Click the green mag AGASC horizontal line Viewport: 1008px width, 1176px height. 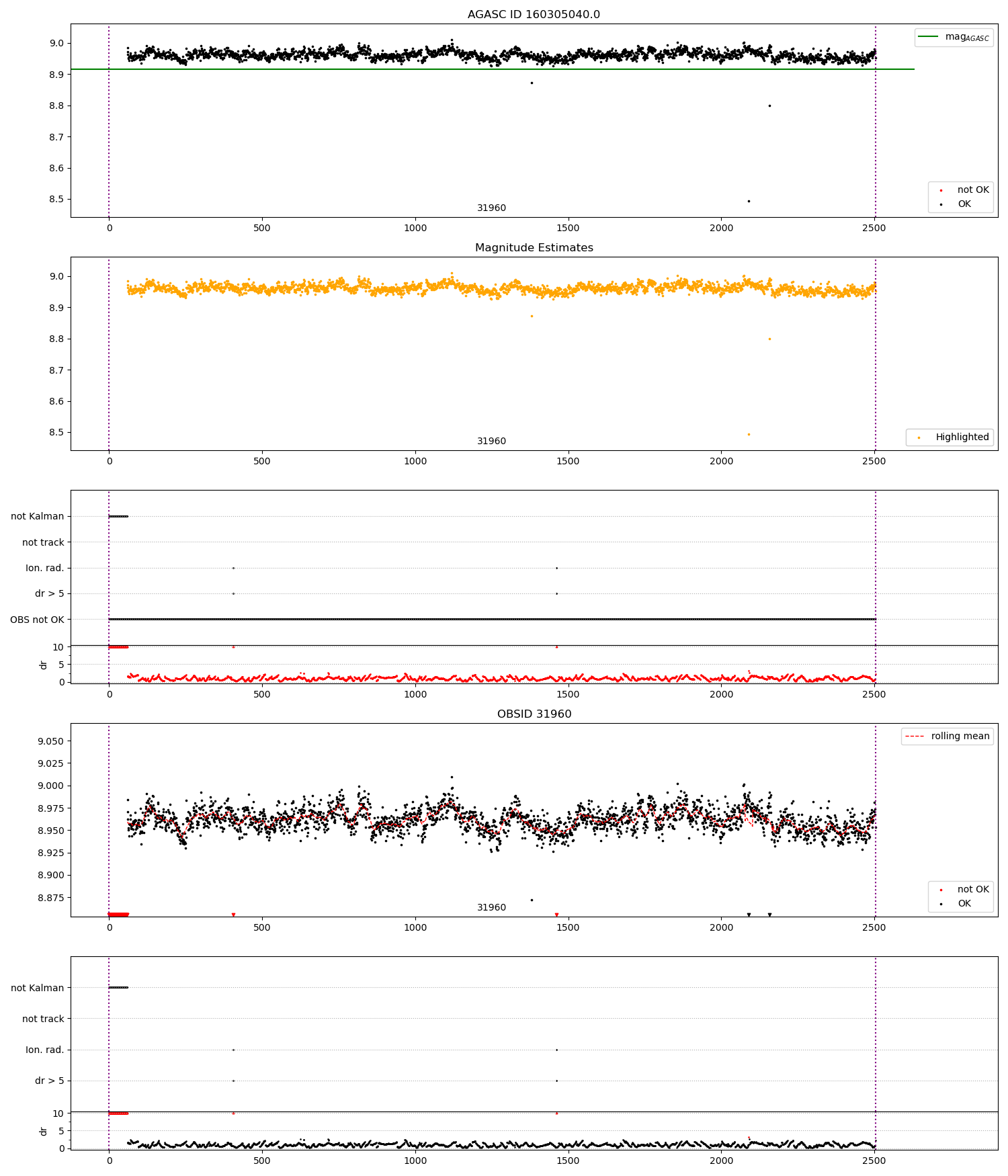[493, 69]
